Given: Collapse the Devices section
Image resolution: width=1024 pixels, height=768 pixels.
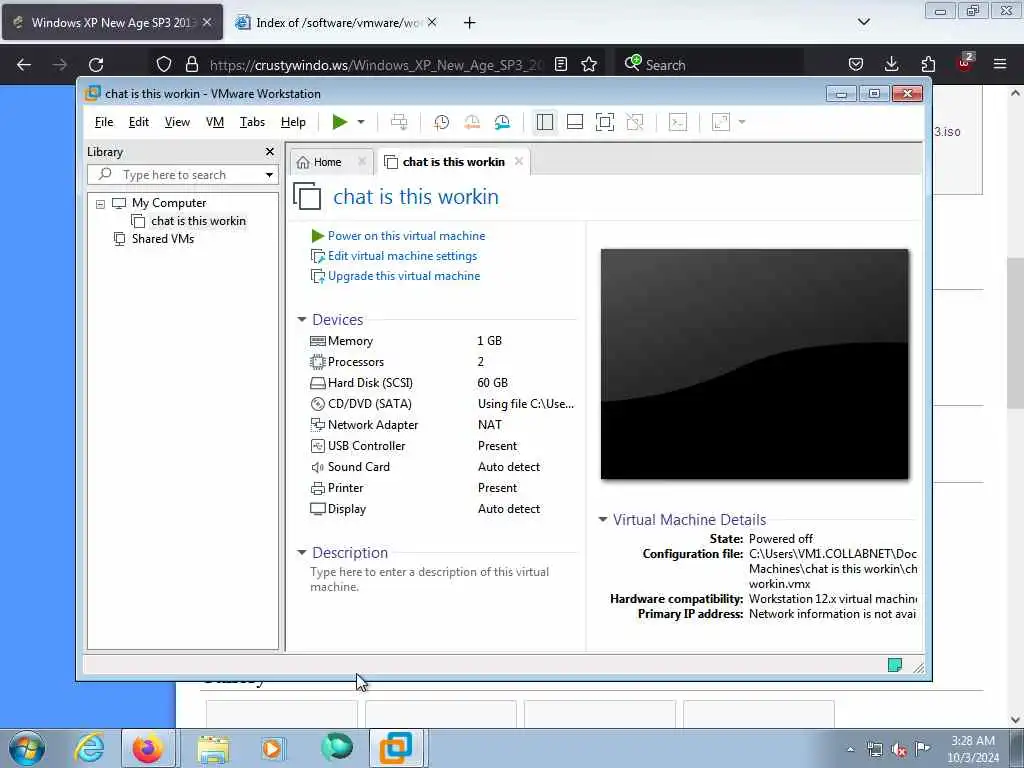Looking at the screenshot, I should click(x=302, y=319).
